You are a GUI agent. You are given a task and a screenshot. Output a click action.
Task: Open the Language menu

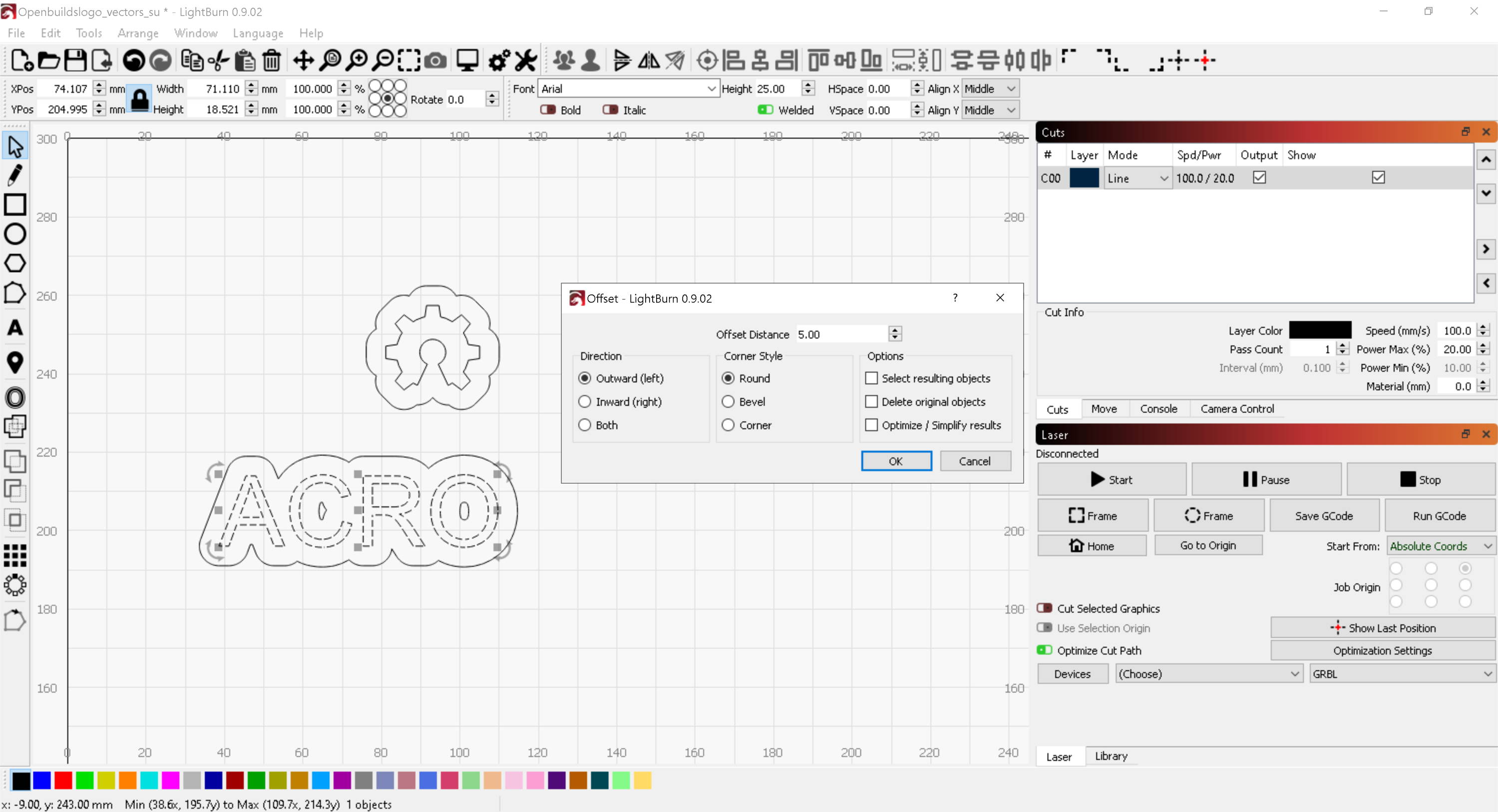tap(258, 33)
